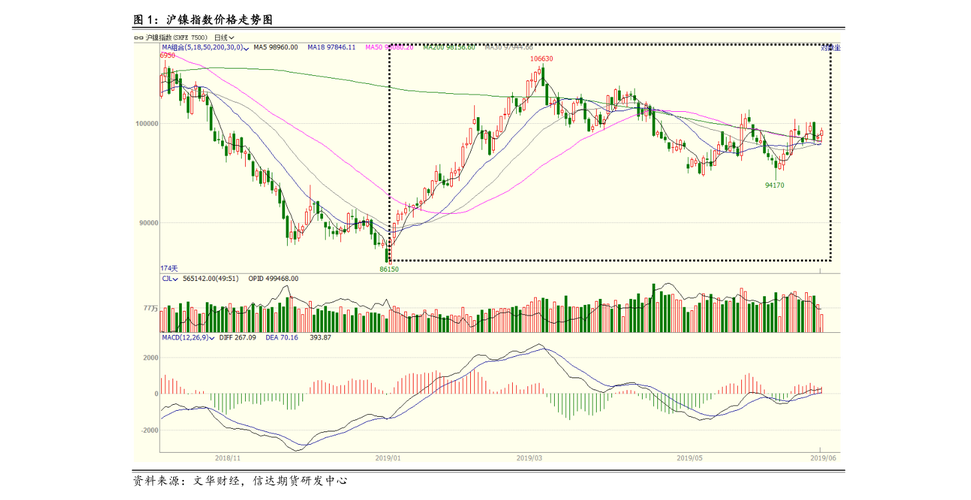Click the 106630 high price marker

(x=541, y=59)
